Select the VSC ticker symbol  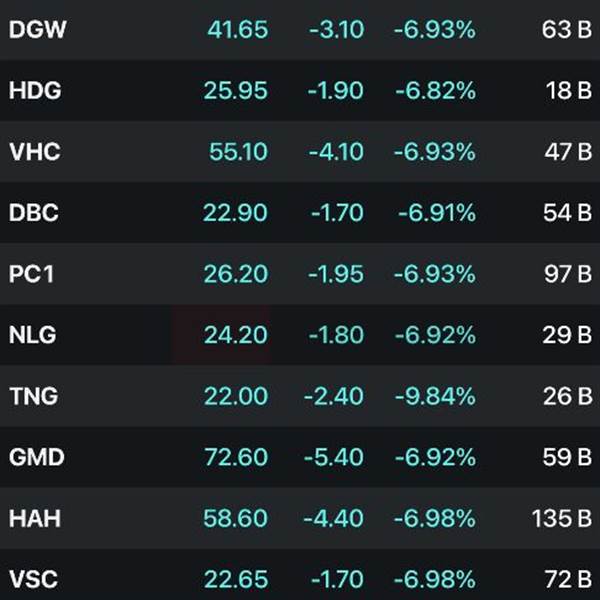pos(33,579)
